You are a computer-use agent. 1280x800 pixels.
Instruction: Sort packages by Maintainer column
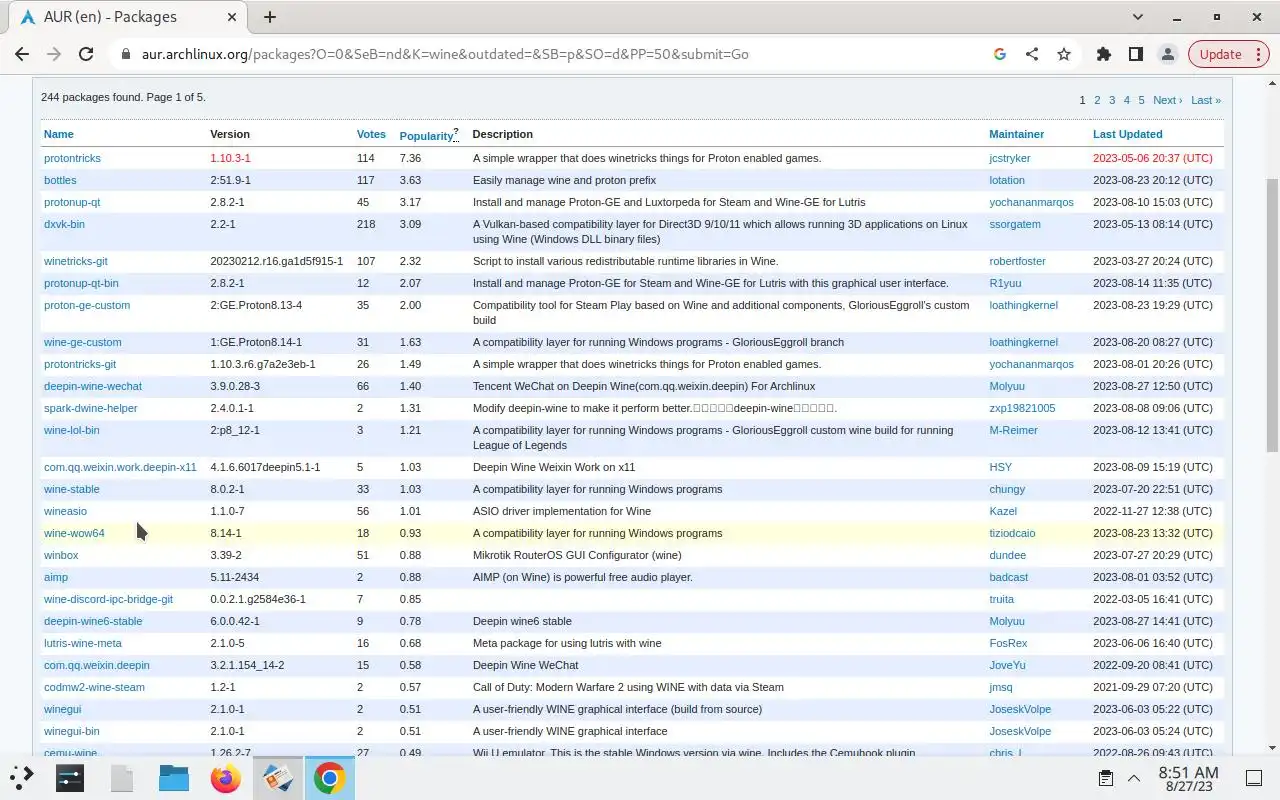pyautogui.click(x=1016, y=134)
